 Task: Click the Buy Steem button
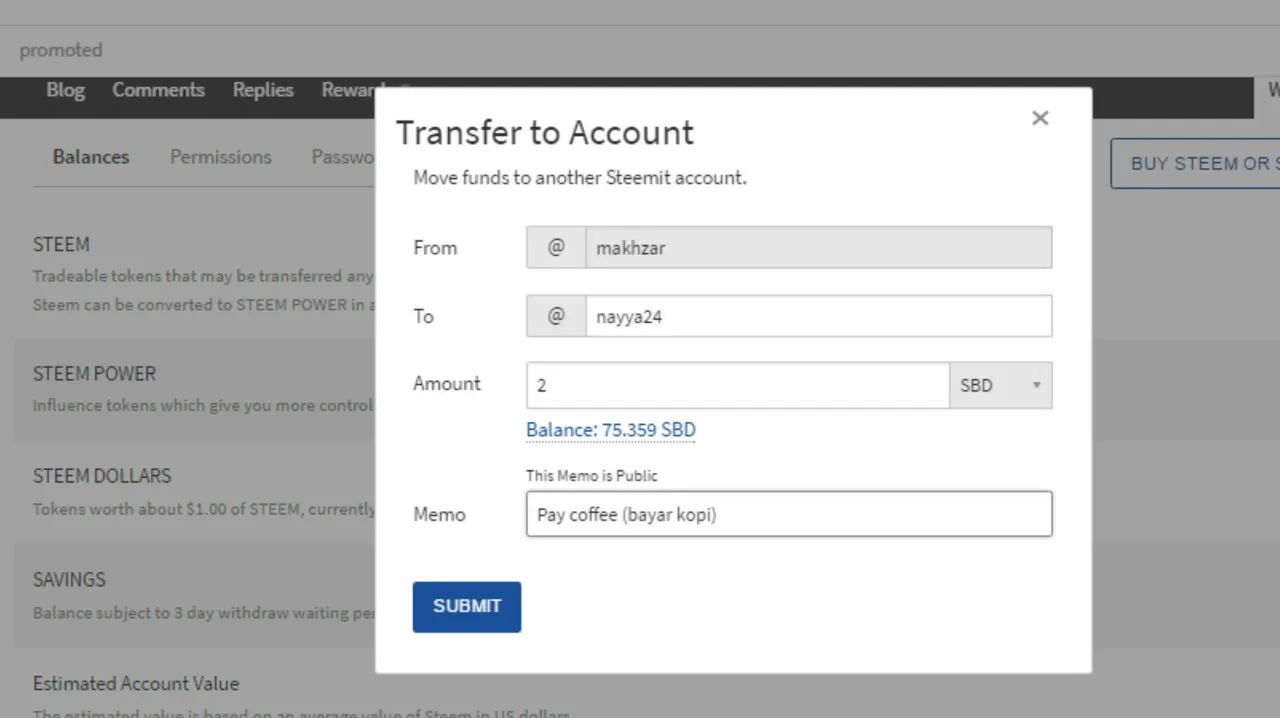[1196, 163]
